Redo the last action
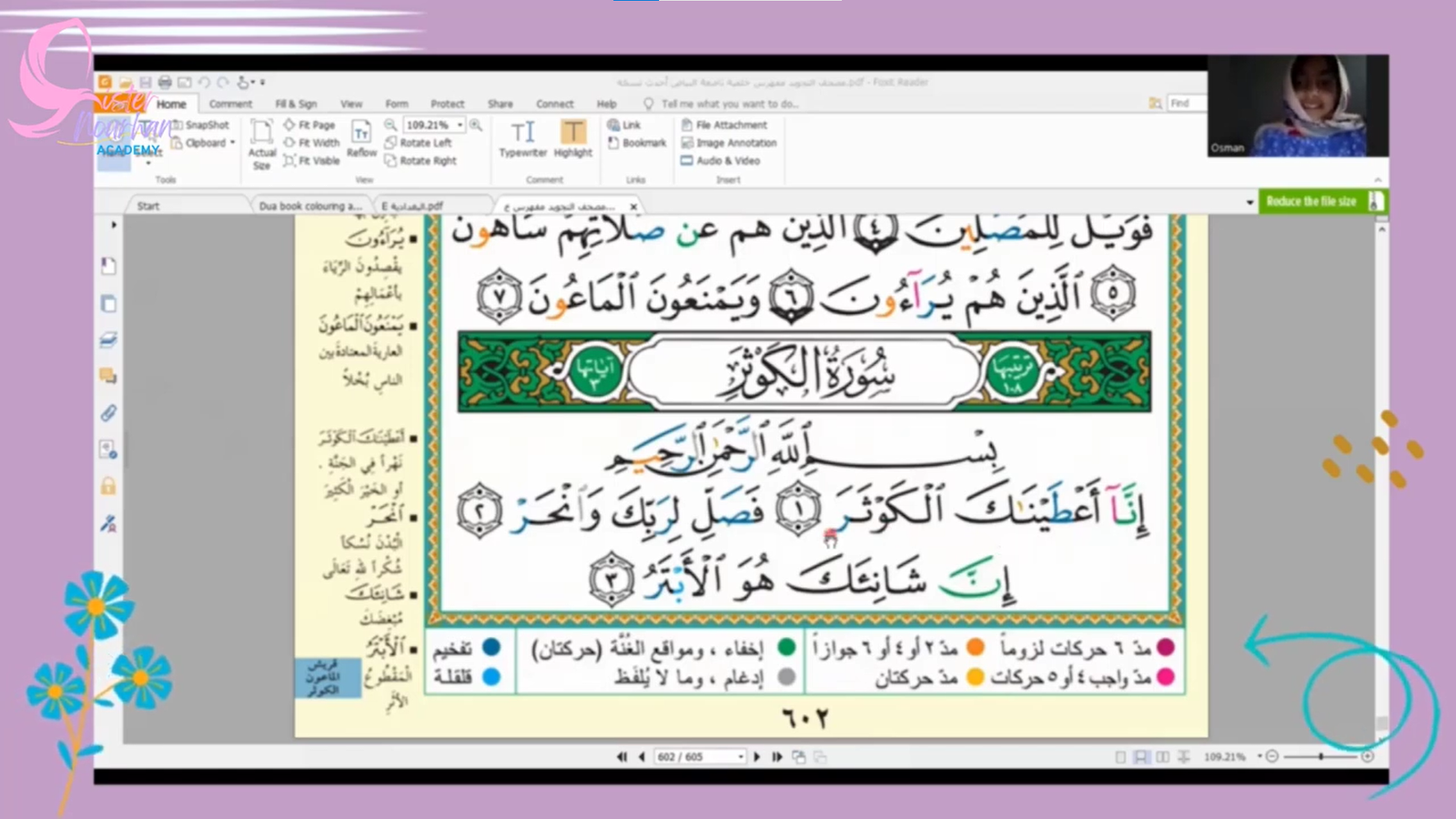This screenshot has width=1456, height=819. click(223, 82)
